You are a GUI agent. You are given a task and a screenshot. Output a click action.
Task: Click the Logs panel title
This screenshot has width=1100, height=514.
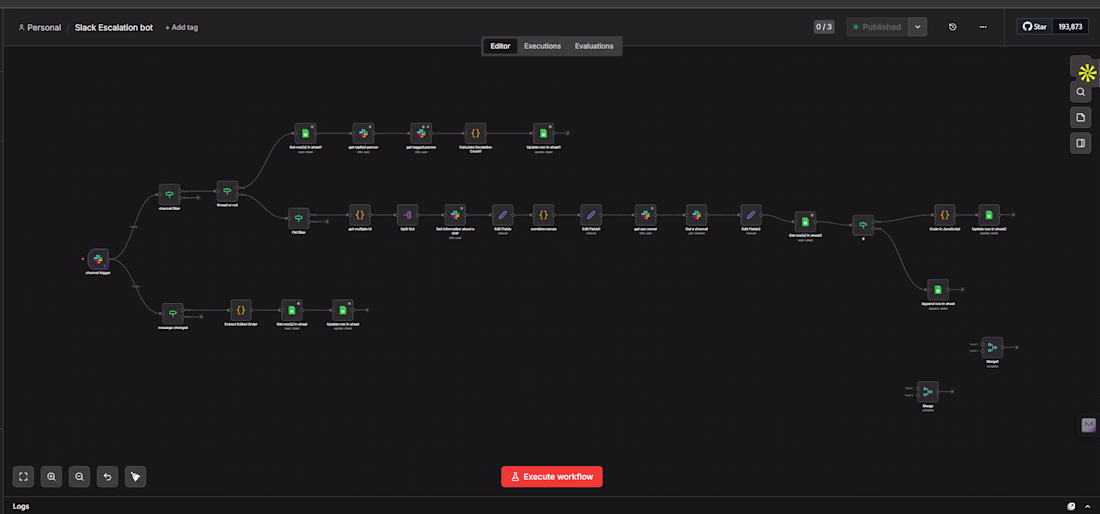[21, 506]
